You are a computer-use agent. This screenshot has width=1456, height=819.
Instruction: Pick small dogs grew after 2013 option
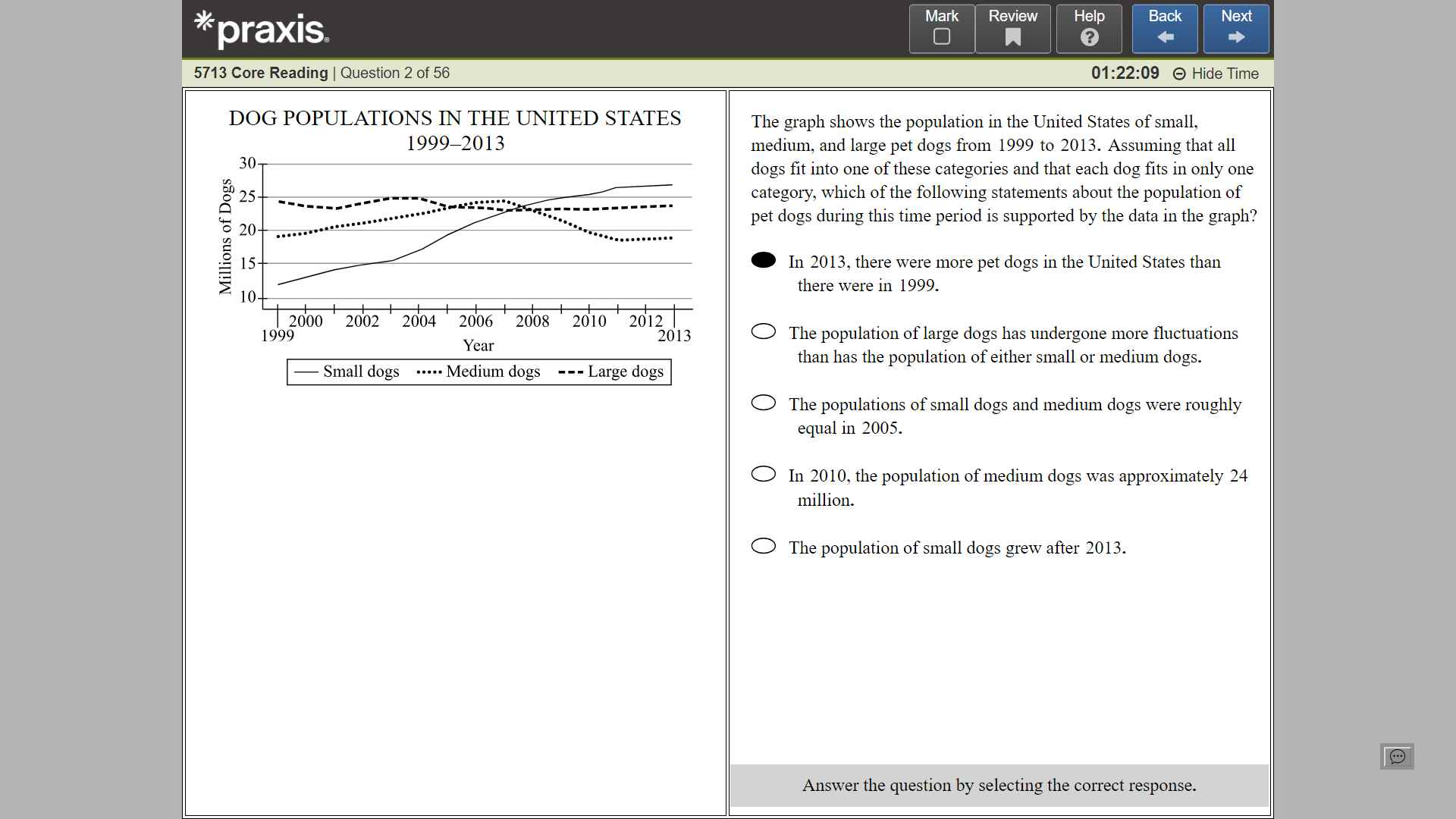[x=764, y=546]
